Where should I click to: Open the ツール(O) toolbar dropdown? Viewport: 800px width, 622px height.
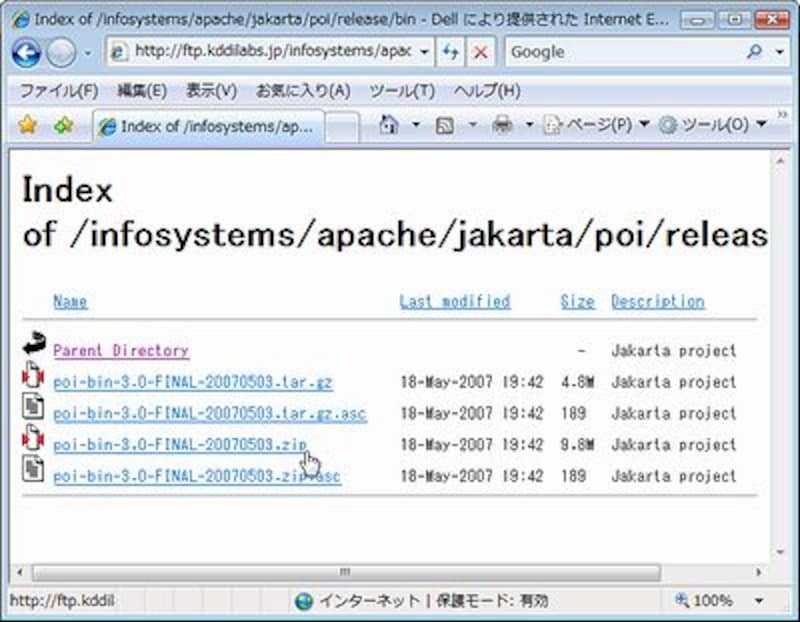pyautogui.click(x=712, y=125)
